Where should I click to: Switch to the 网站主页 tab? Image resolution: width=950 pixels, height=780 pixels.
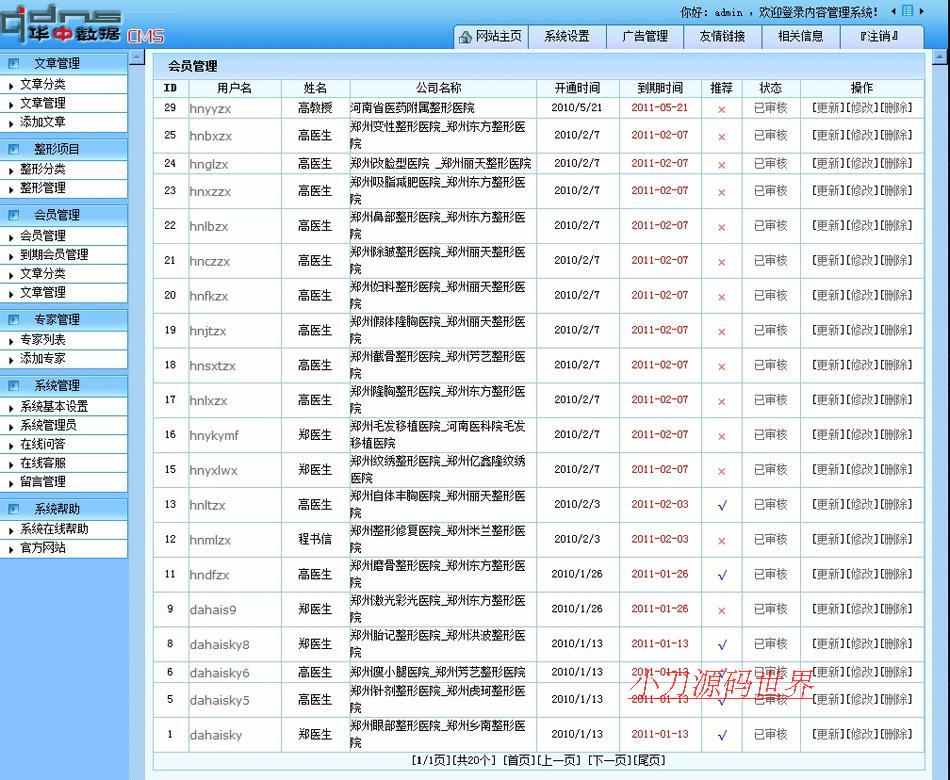pyautogui.click(x=491, y=36)
